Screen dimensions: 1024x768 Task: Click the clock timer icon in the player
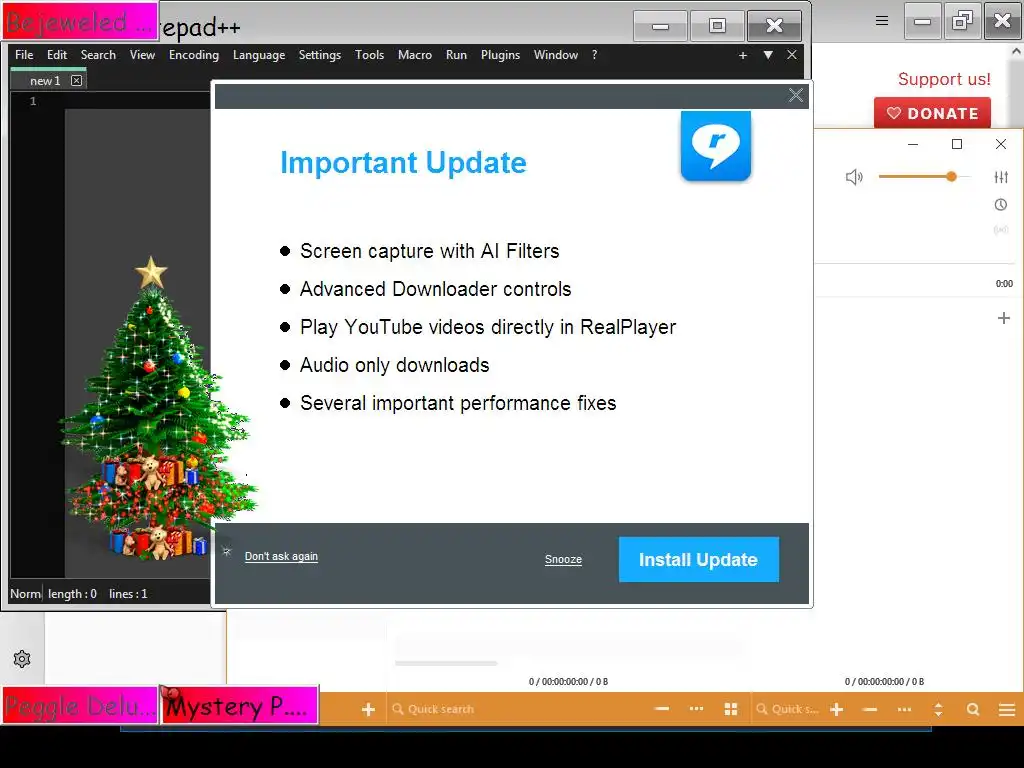[1000, 205]
